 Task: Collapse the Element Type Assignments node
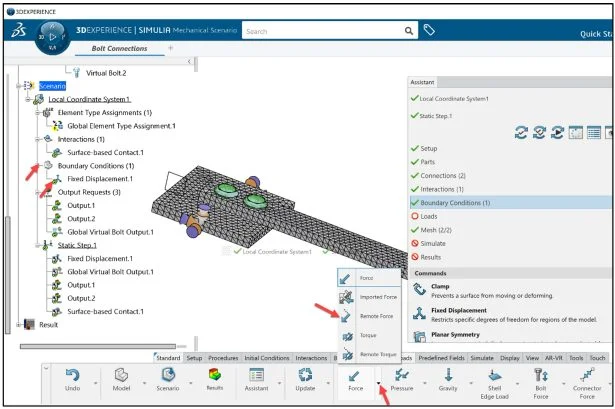(x=38, y=113)
